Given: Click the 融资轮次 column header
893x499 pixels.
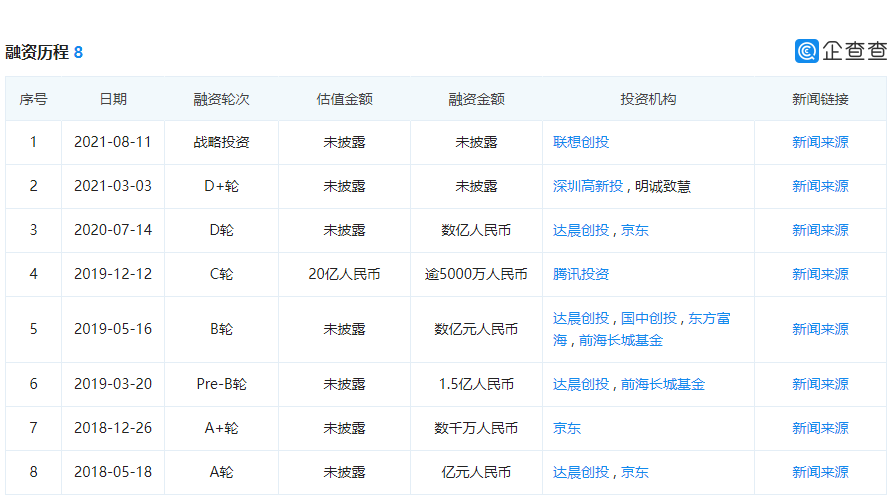Looking at the screenshot, I should [x=222, y=99].
